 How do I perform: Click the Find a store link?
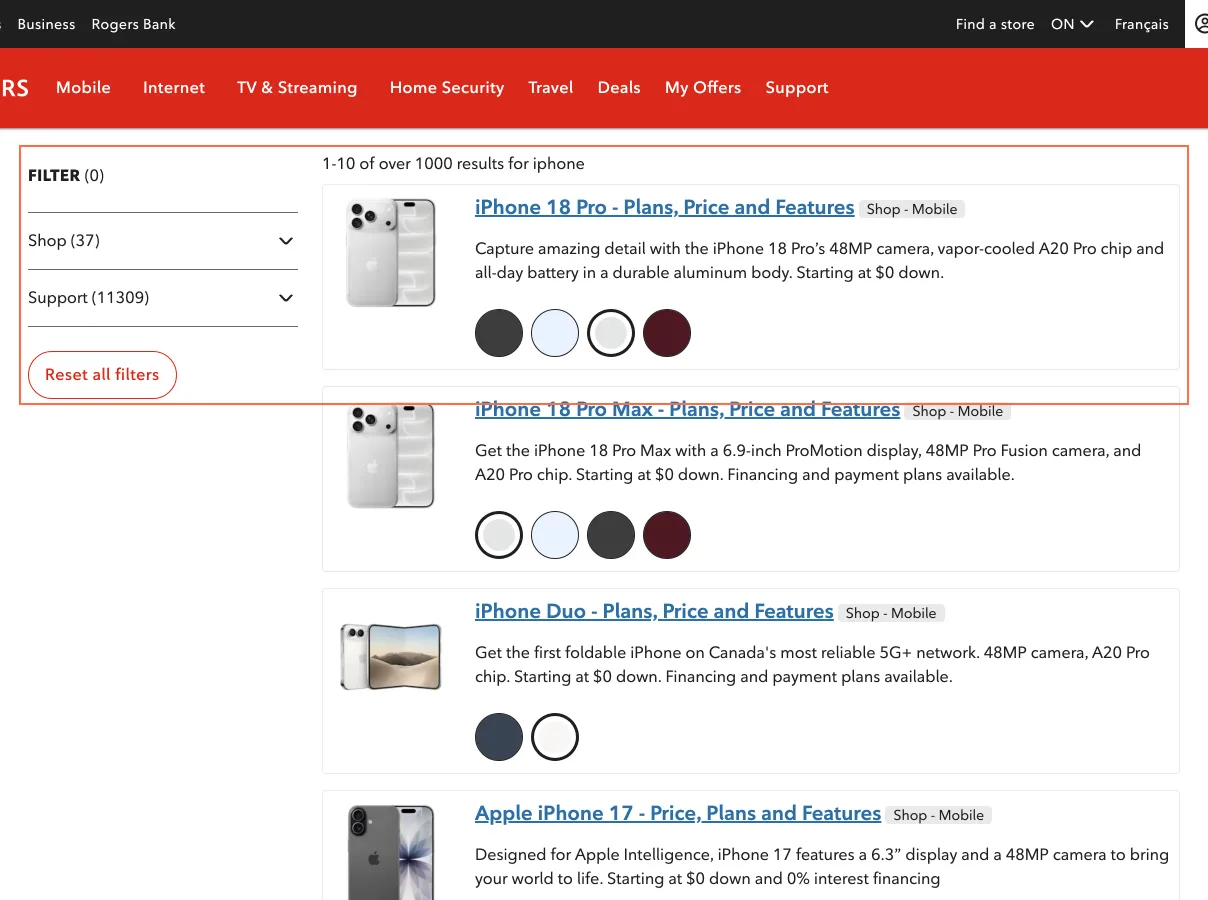995,24
